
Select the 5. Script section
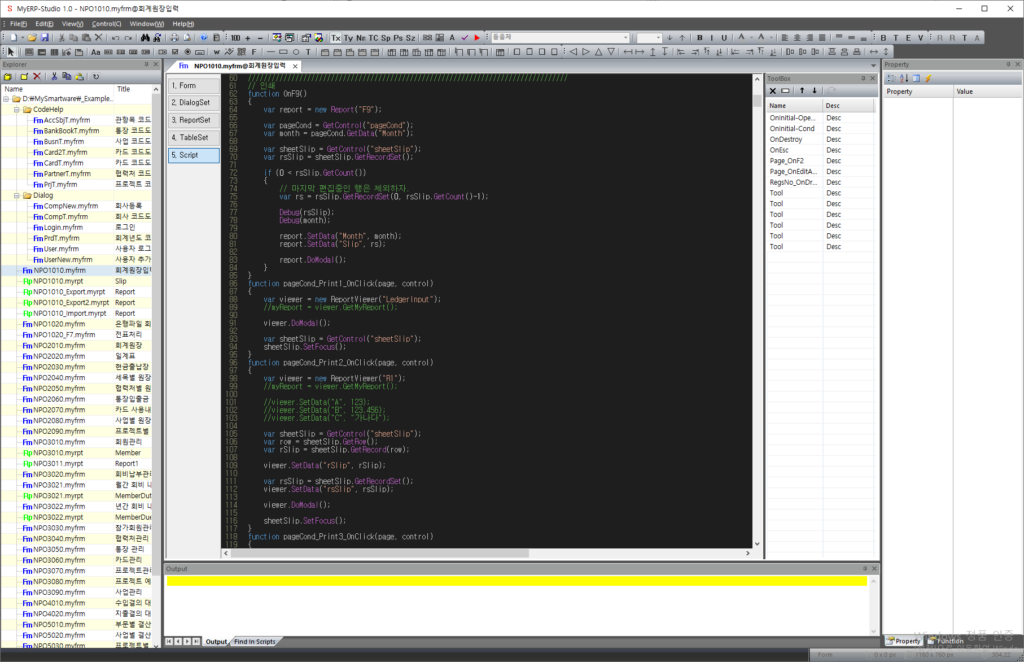pyautogui.click(x=194, y=155)
